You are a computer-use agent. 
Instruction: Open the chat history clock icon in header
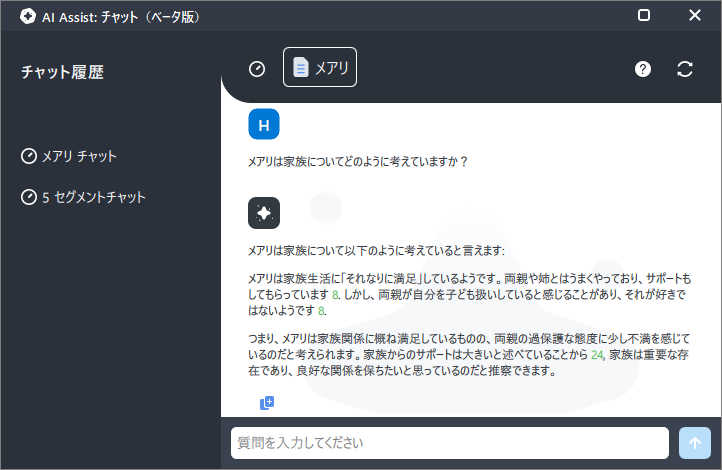click(257, 69)
